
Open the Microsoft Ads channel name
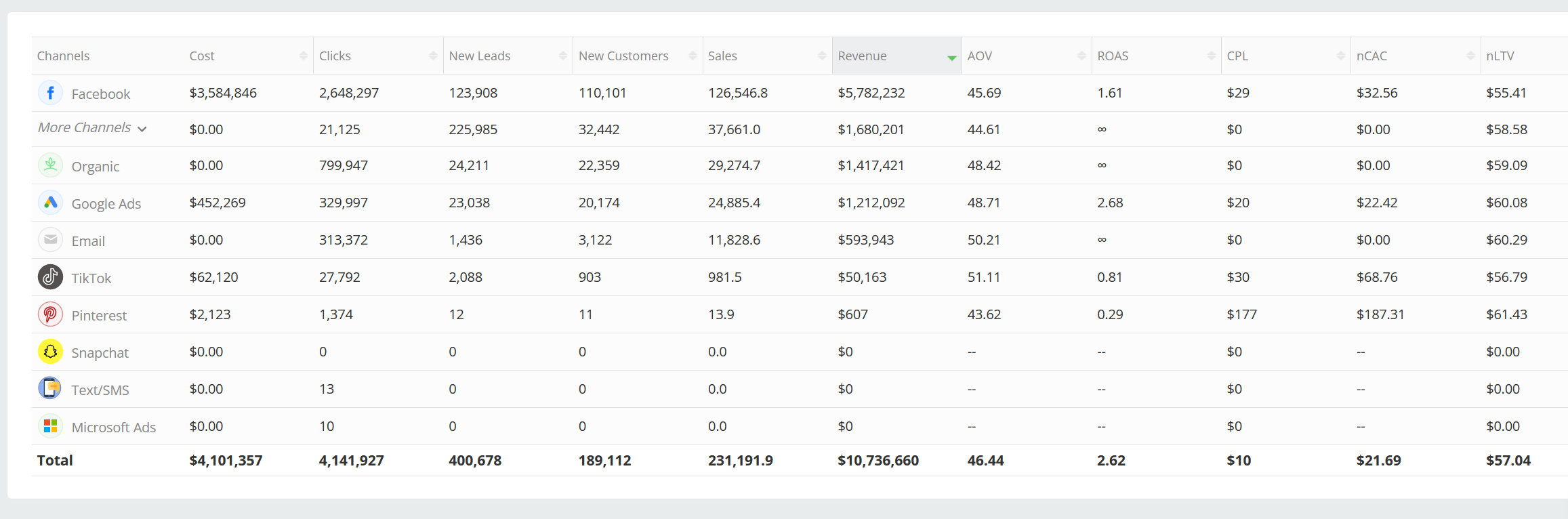[114, 428]
